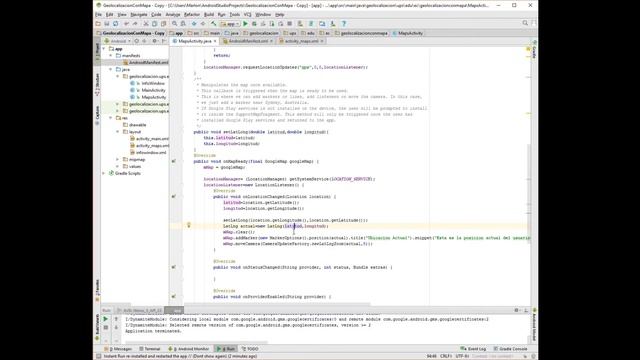Open the Help question mark icon
The image size is (640, 360).
point(344,24)
